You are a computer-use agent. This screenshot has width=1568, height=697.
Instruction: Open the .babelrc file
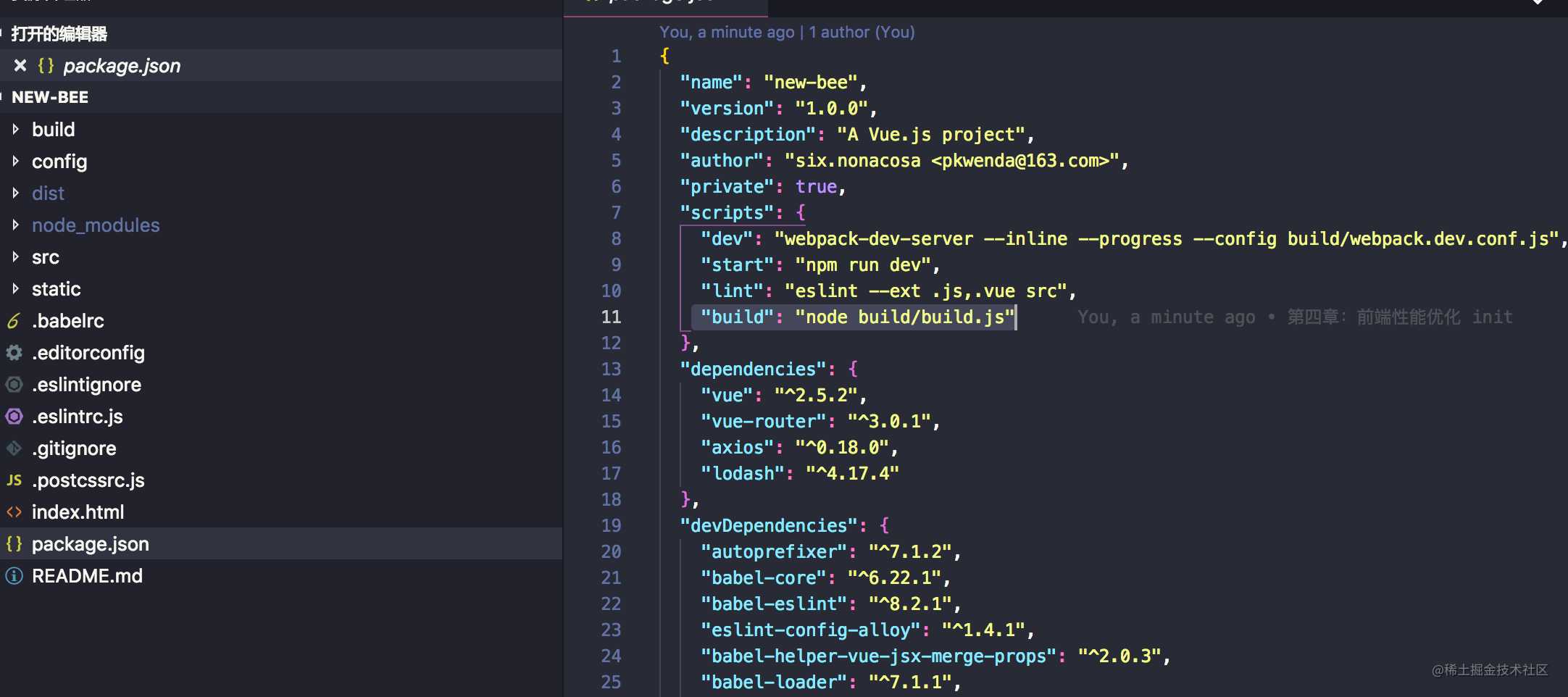(x=68, y=320)
